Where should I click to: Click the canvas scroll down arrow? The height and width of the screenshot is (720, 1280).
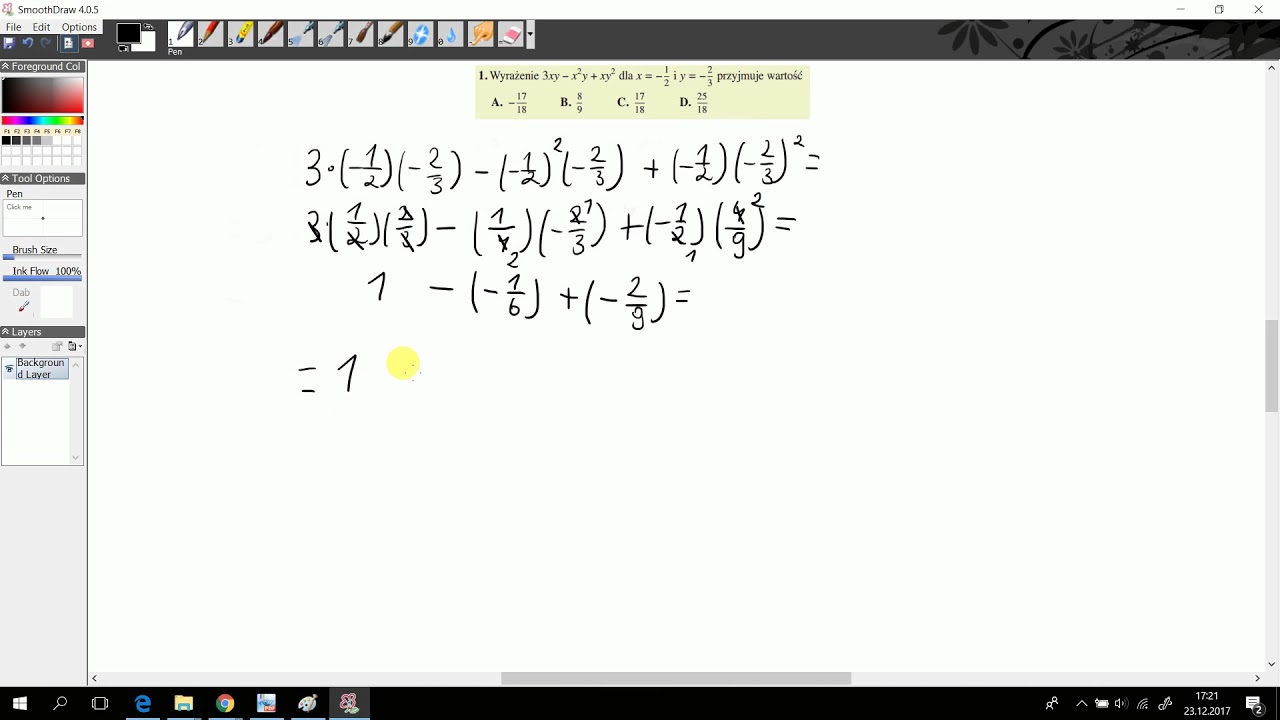(1272, 664)
